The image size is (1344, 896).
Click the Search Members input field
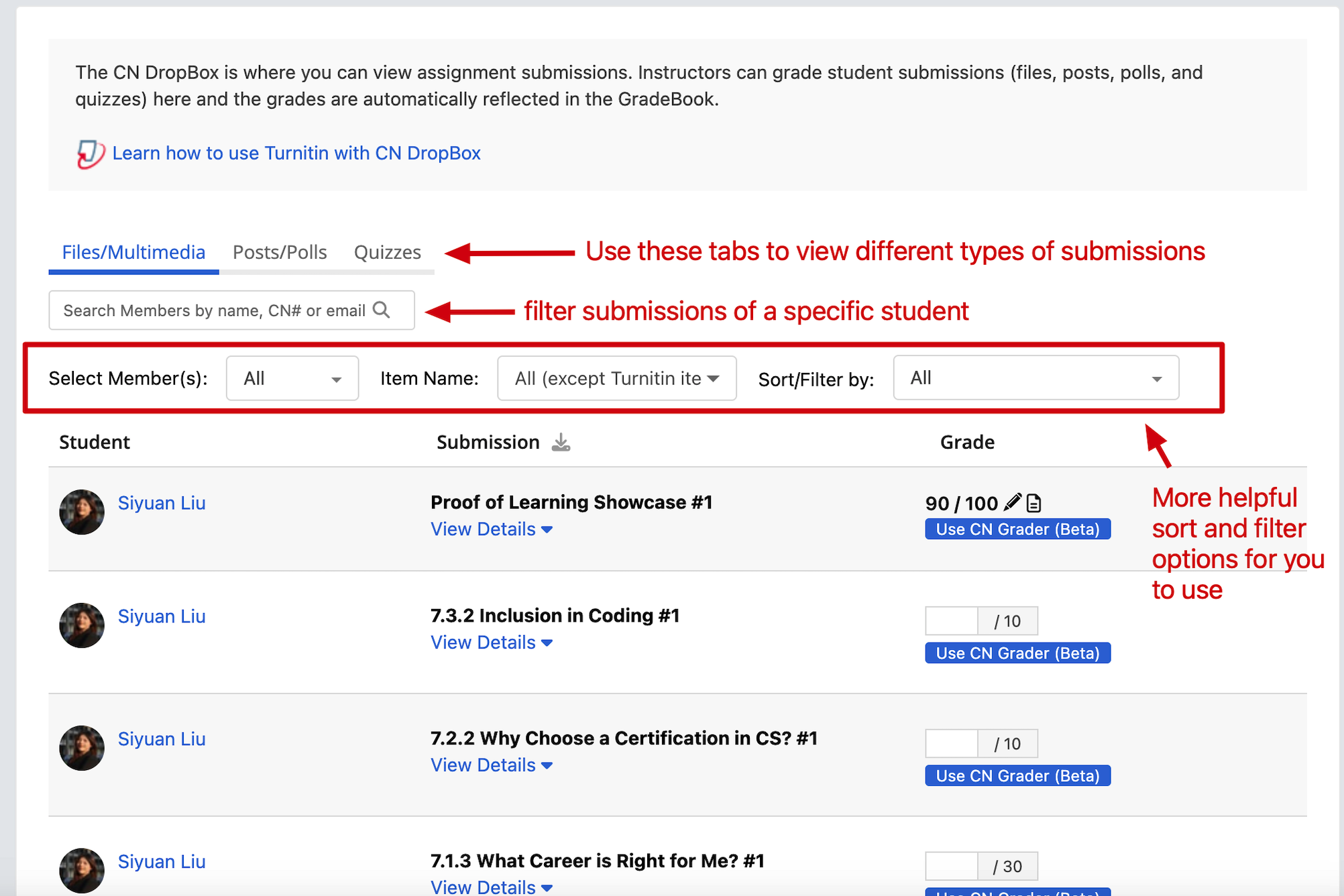click(x=215, y=311)
